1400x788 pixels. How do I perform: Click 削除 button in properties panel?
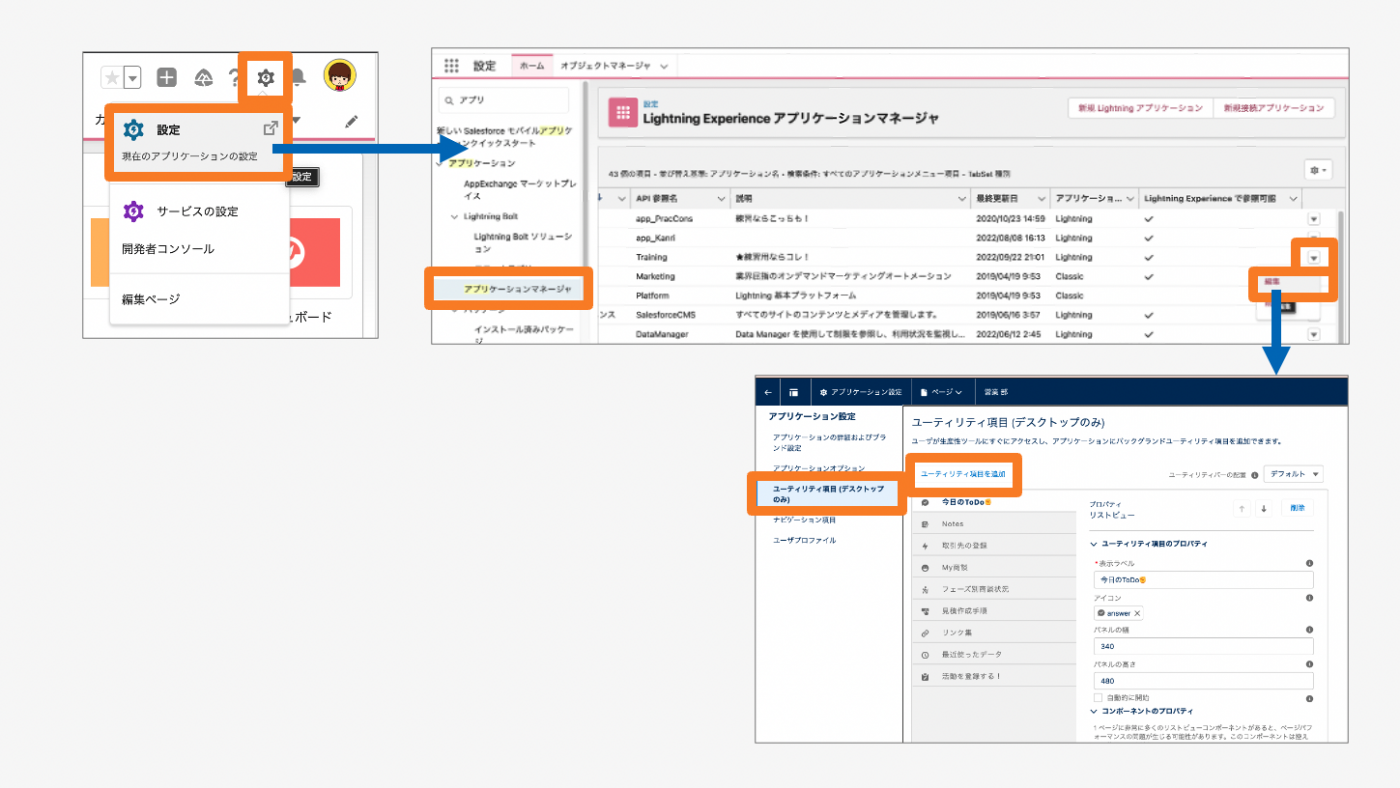[1297, 508]
